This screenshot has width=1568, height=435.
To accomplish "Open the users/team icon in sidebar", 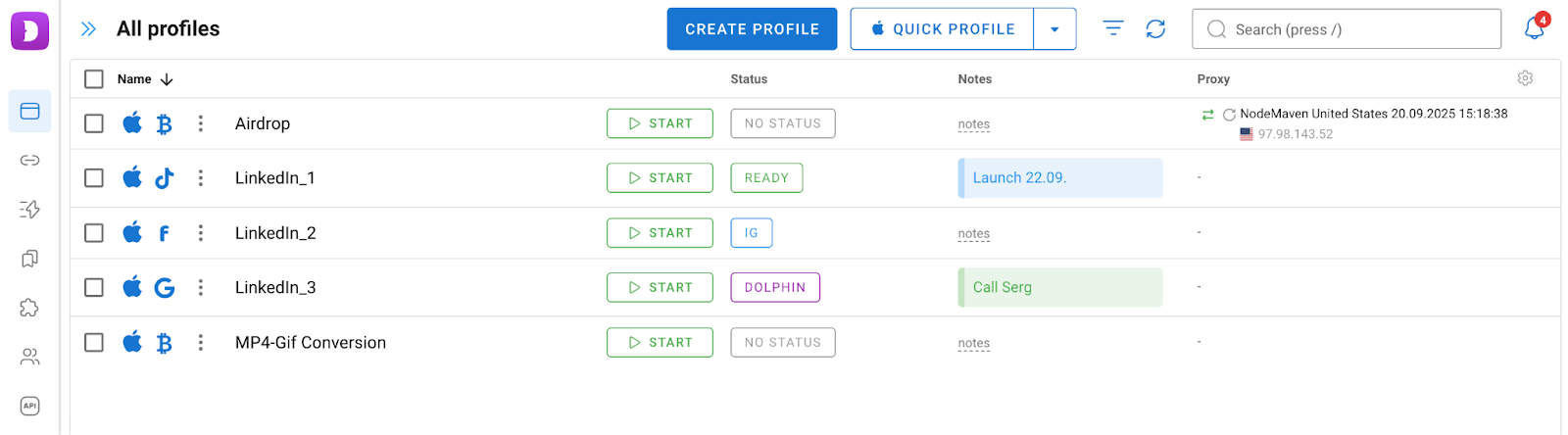I will [x=29, y=357].
